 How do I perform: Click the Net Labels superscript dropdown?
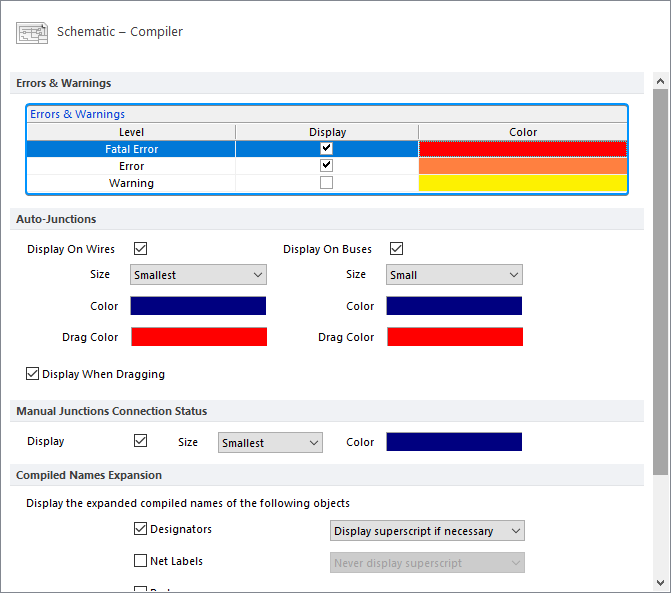pyautogui.click(x=427, y=563)
